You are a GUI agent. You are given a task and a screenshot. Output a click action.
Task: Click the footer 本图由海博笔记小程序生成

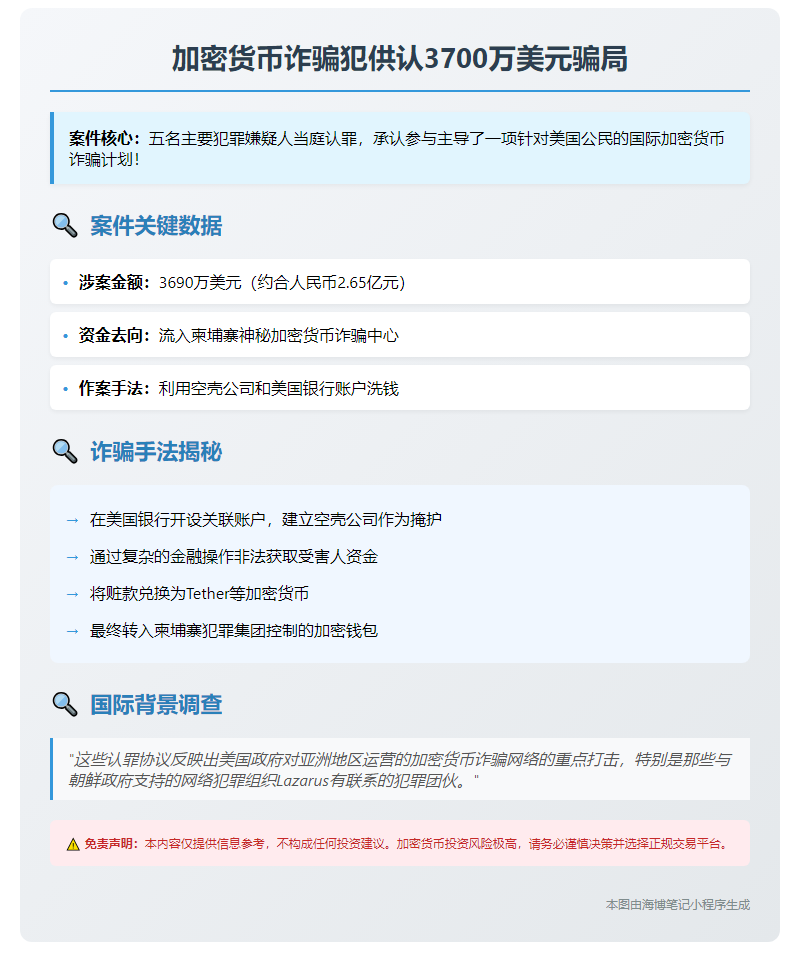click(678, 904)
